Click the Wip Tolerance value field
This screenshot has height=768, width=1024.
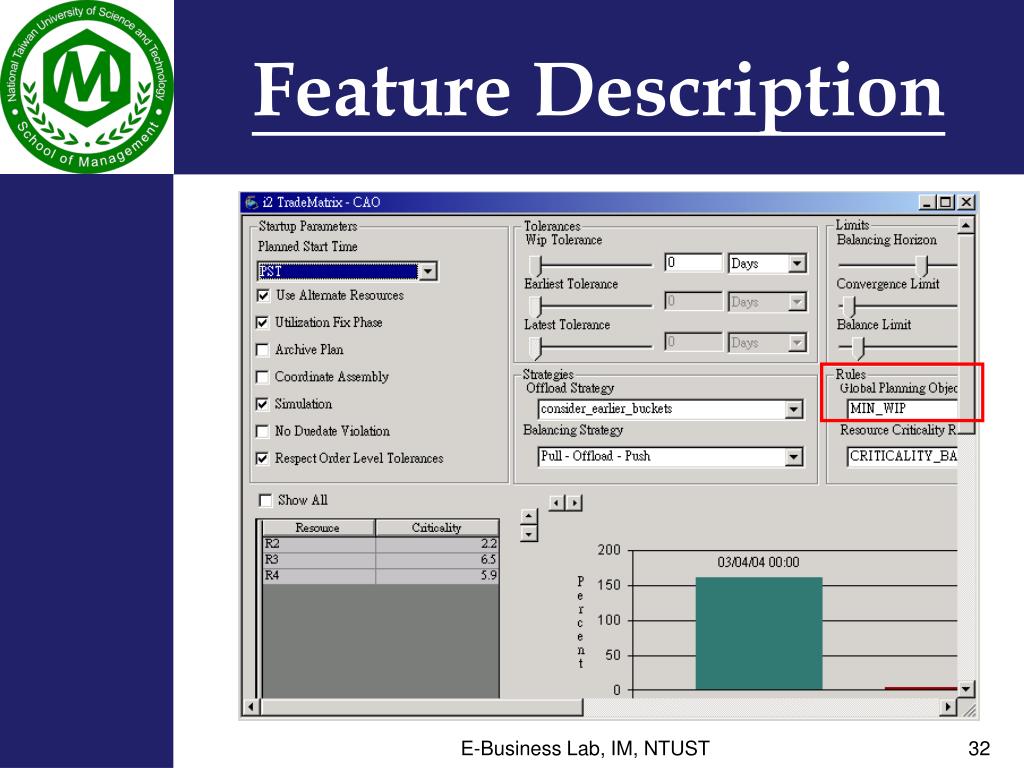point(693,263)
